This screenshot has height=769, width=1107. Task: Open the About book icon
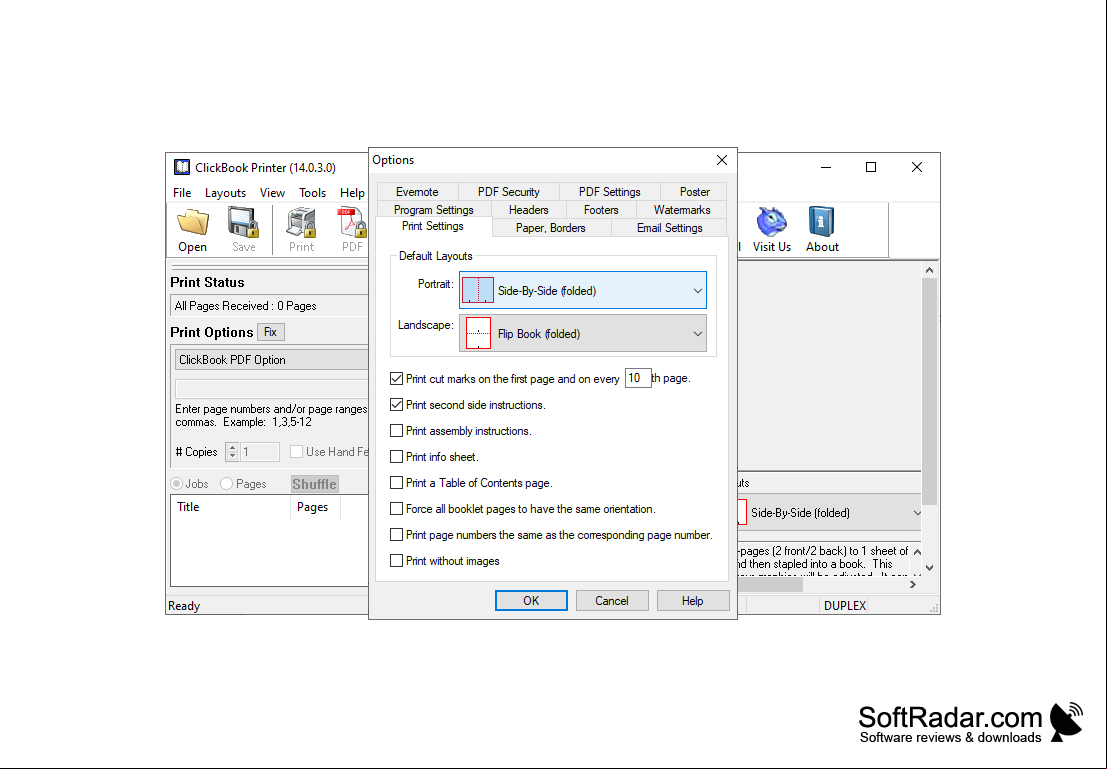[822, 222]
